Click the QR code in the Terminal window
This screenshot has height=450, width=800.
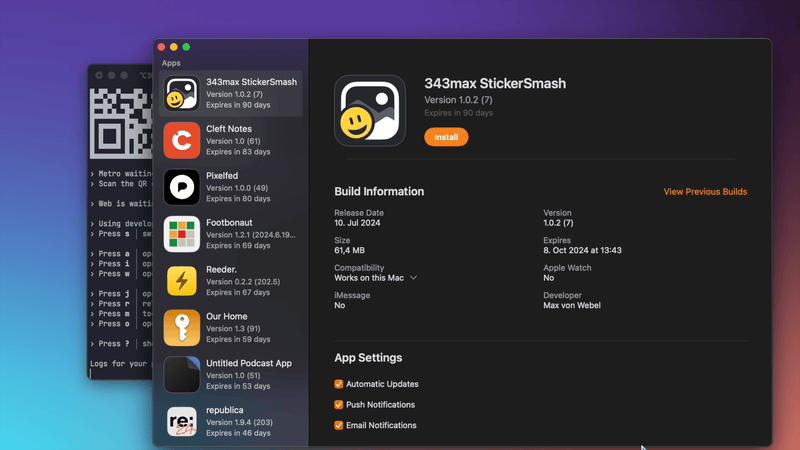point(121,123)
